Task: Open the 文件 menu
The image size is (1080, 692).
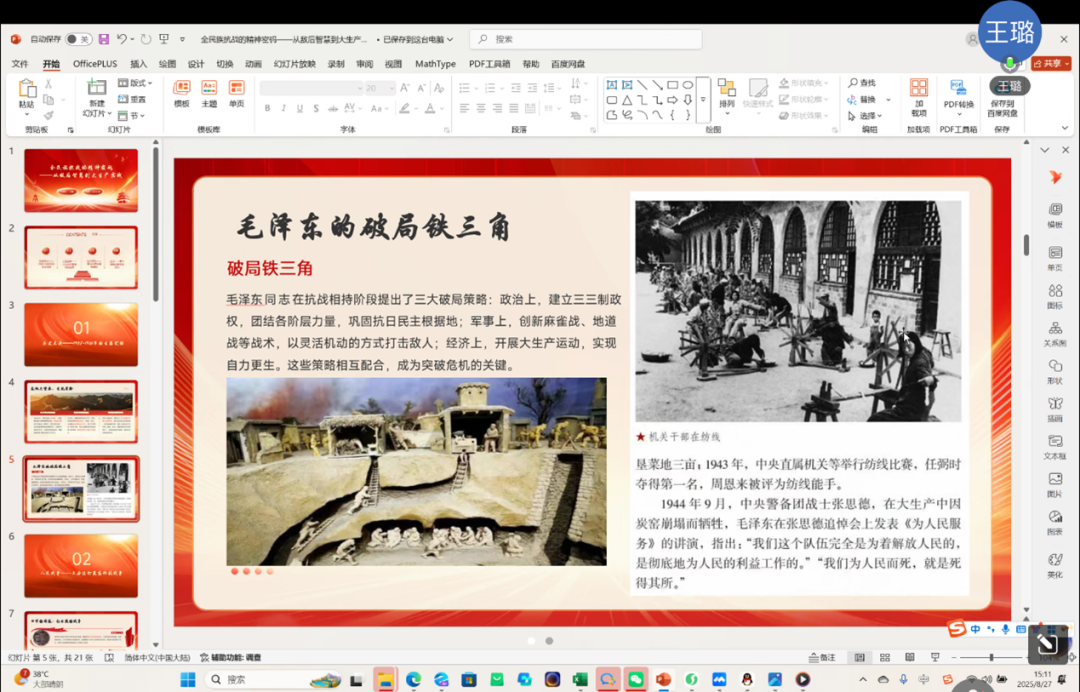Action: click(20, 64)
